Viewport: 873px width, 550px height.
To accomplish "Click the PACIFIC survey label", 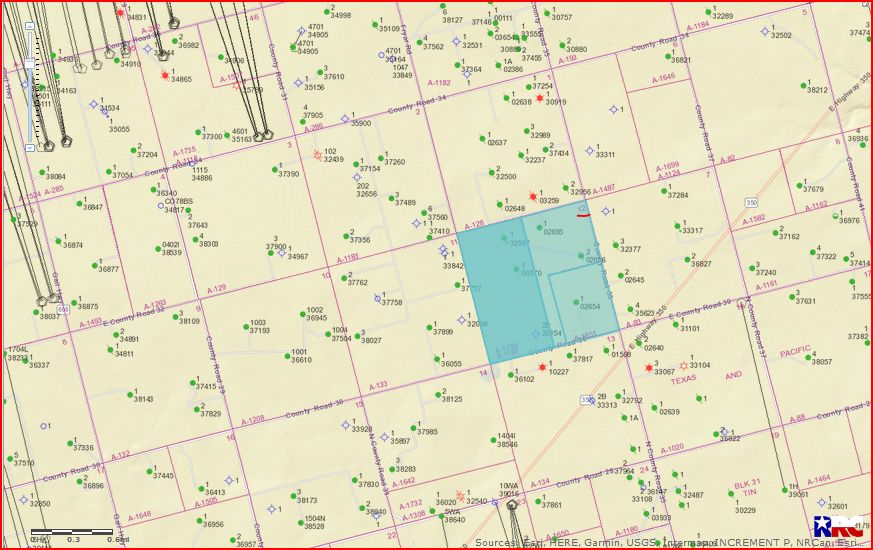I will (x=795, y=352).
